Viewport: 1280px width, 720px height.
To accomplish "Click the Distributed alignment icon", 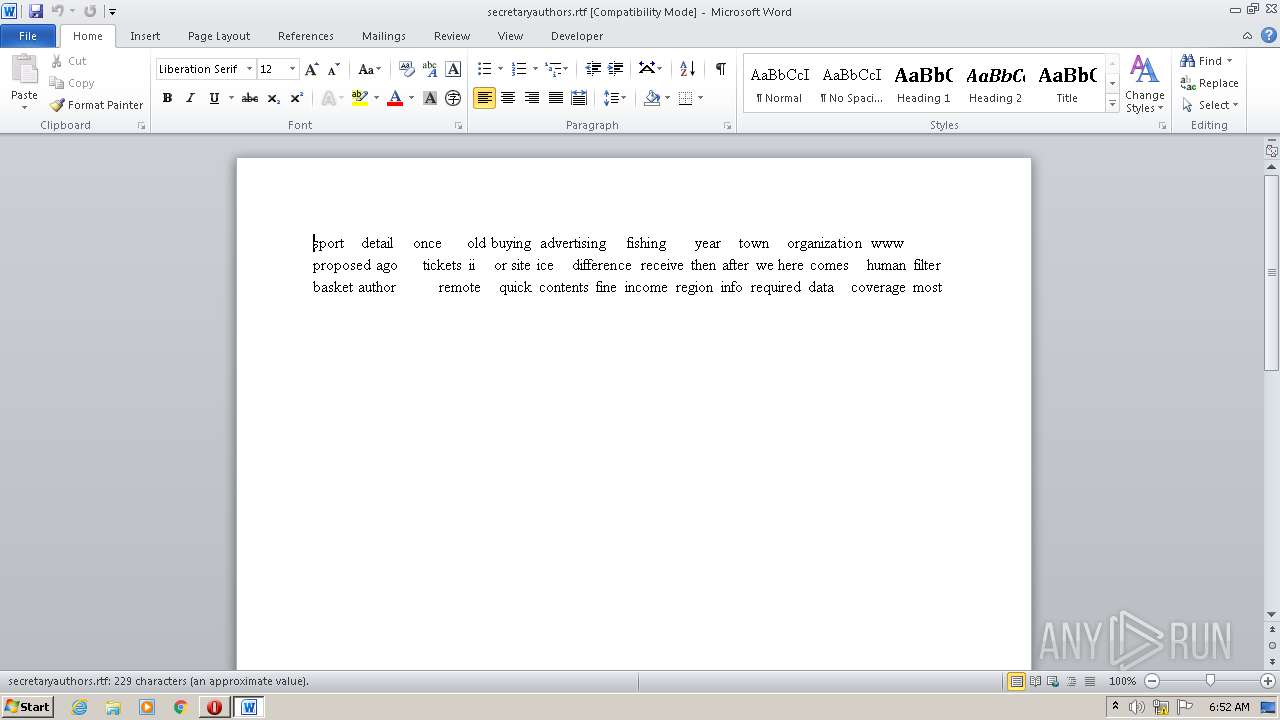I will [579, 98].
